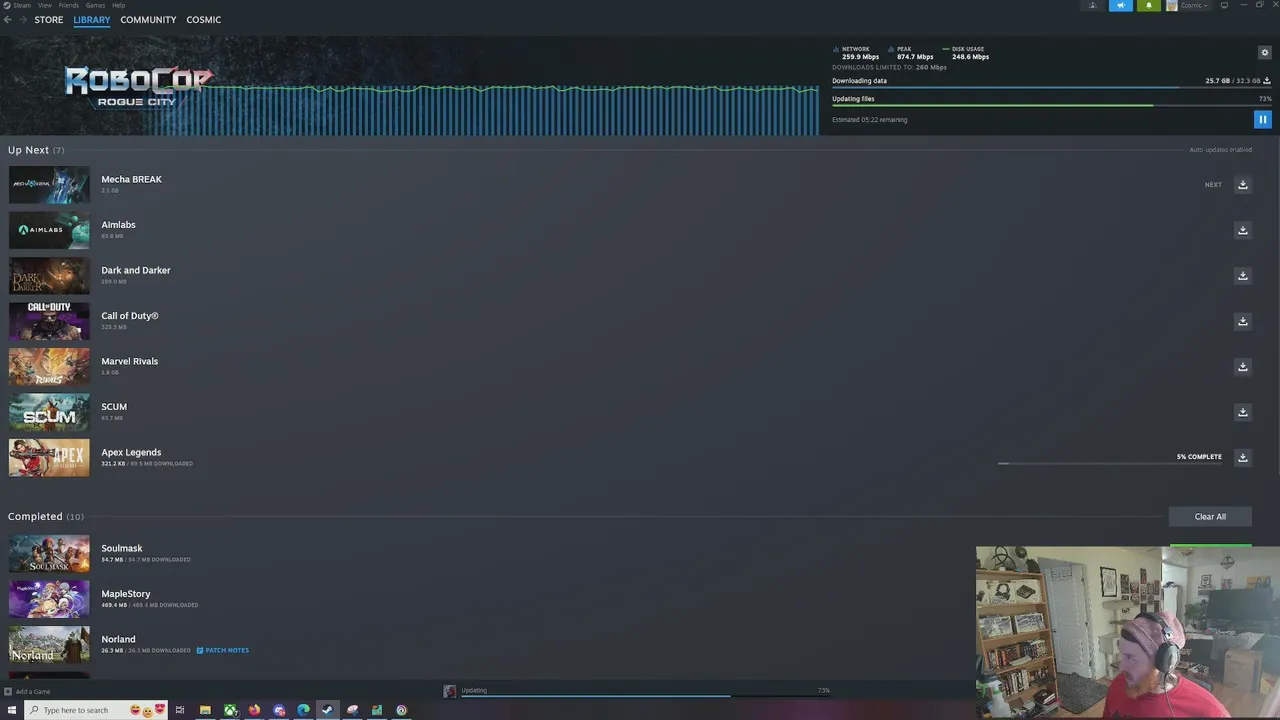Go to the COMMUNITY tab
1280x720 pixels.
(x=148, y=20)
